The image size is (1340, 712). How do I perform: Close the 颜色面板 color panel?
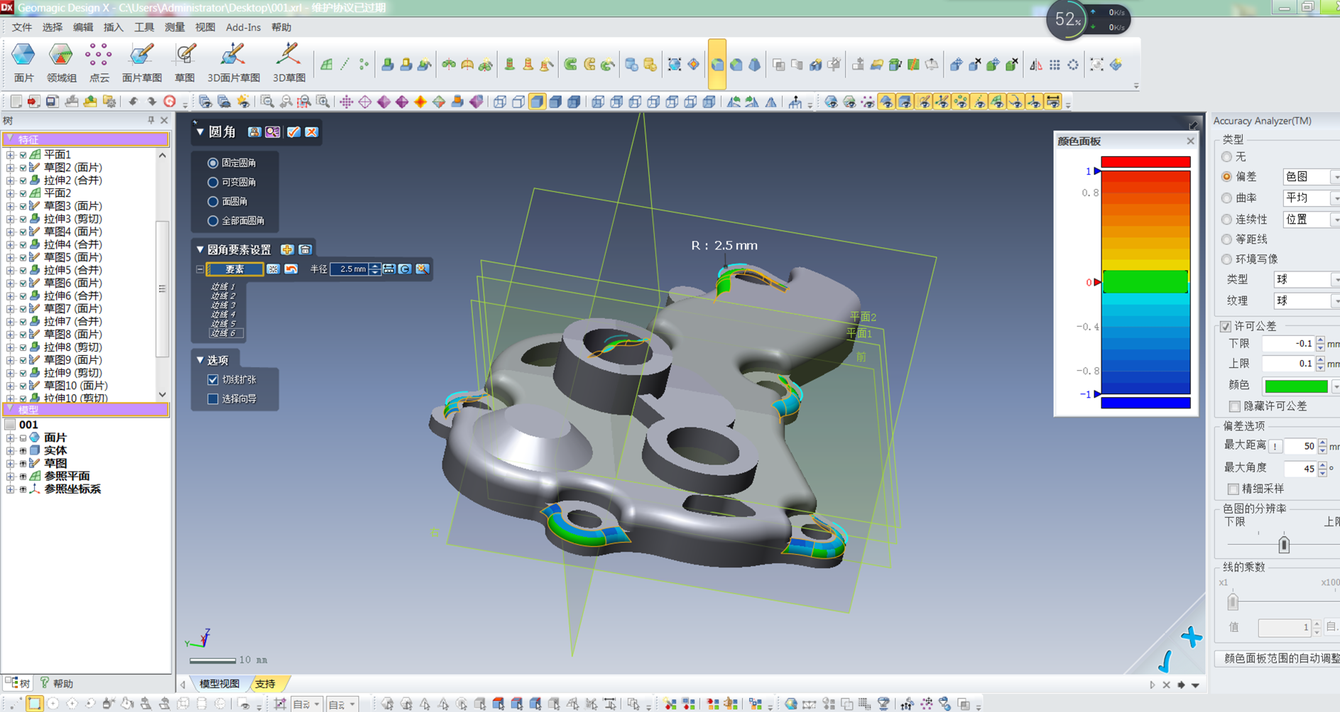click(1190, 141)
